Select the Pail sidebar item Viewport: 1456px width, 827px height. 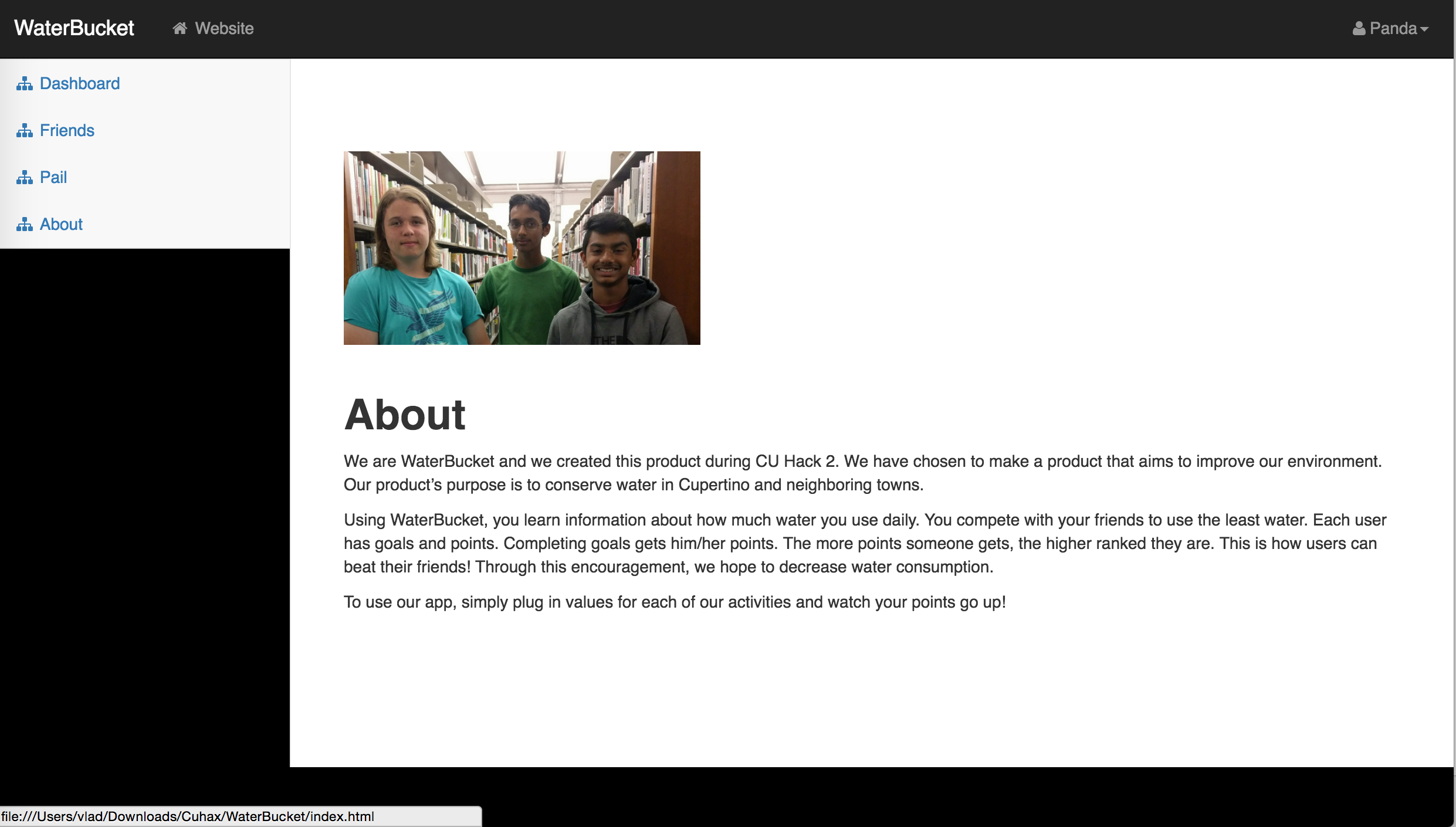[x=53, y=177]
